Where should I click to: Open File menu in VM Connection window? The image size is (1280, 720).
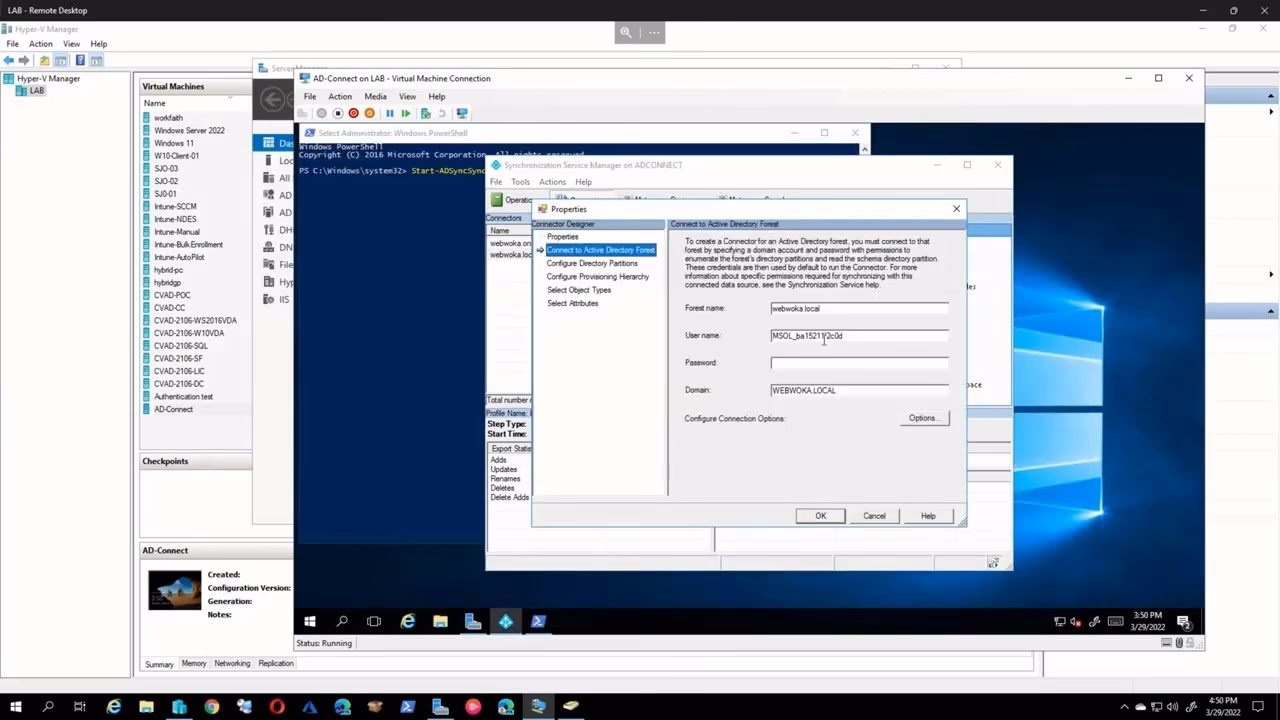pyautogui.click(x=310, y=97)
